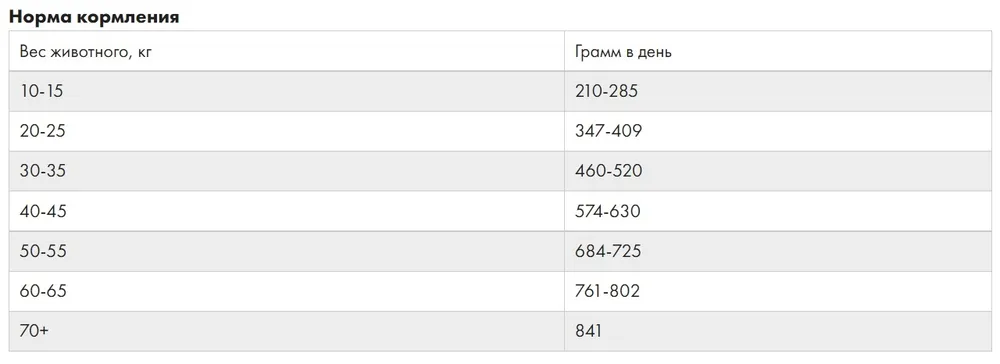Click the 70+ weight cell
The width and height of the screenshot is (1000, 364).
(x=287, y=331)
